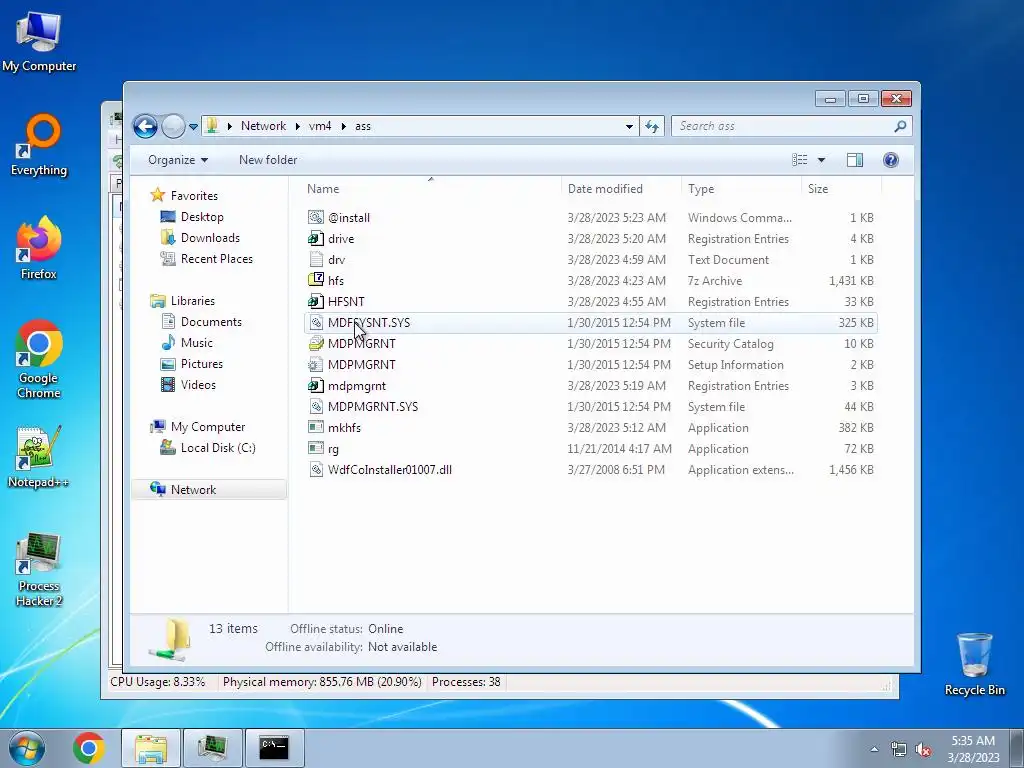Viewport: 1024px width, 768px height.
Task: Select the Notepad++ desktop shortcut
Action: pos(39,456)
